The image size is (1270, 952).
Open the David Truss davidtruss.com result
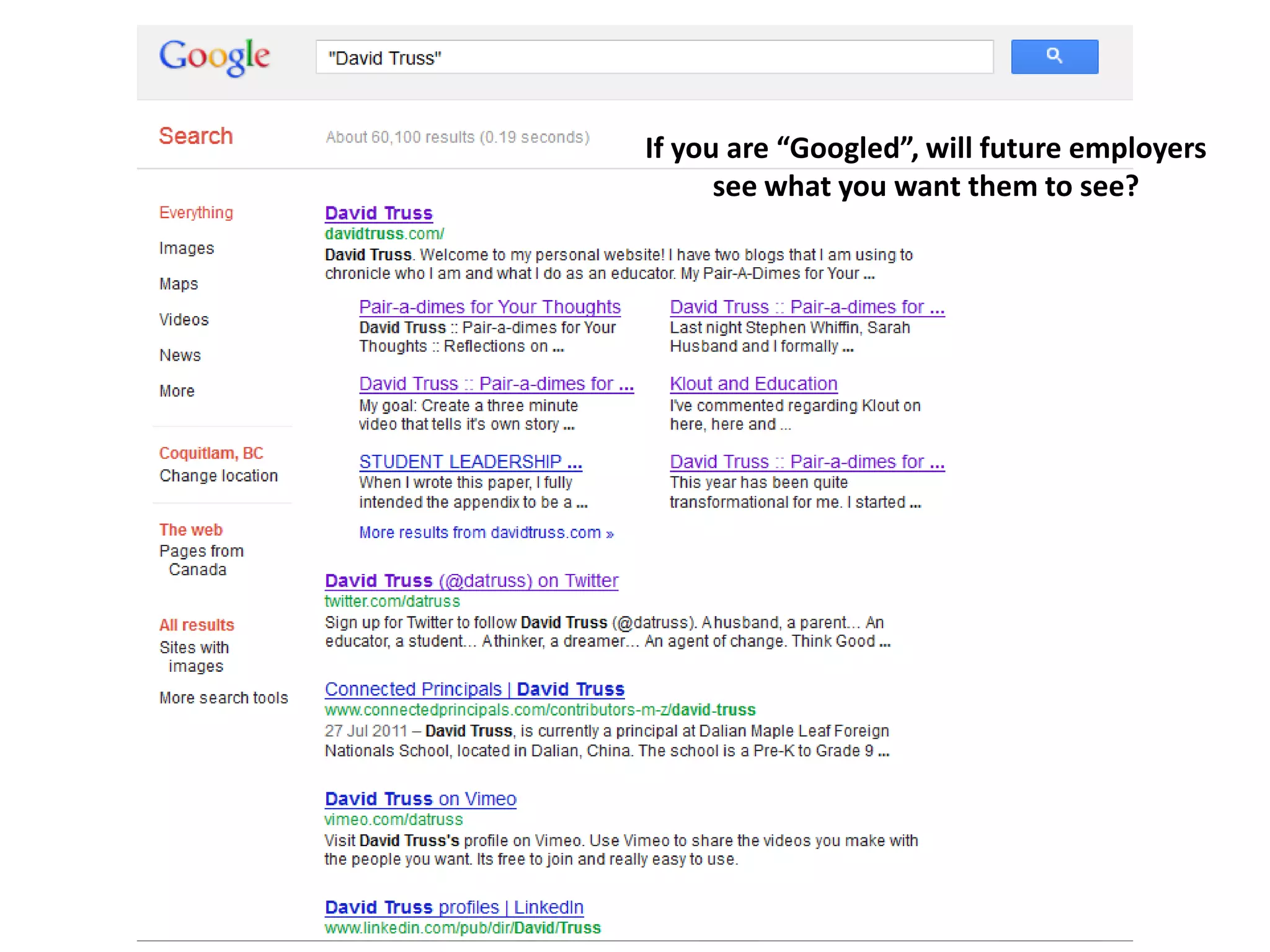pyautogui.click(x=378, y=213)
